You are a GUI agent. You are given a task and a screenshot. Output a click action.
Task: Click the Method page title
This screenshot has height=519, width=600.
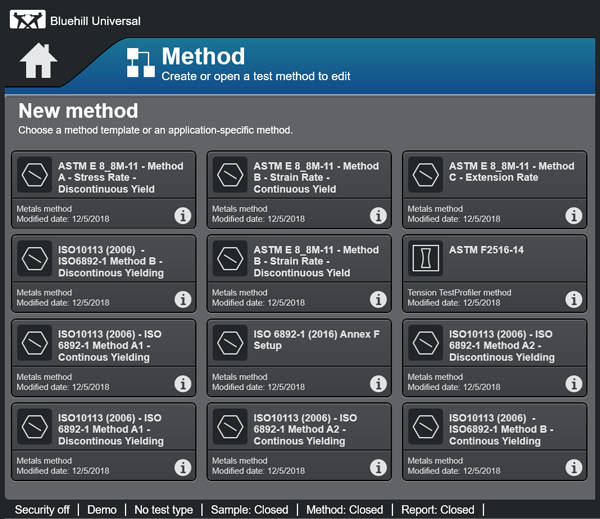click(203, 56)
